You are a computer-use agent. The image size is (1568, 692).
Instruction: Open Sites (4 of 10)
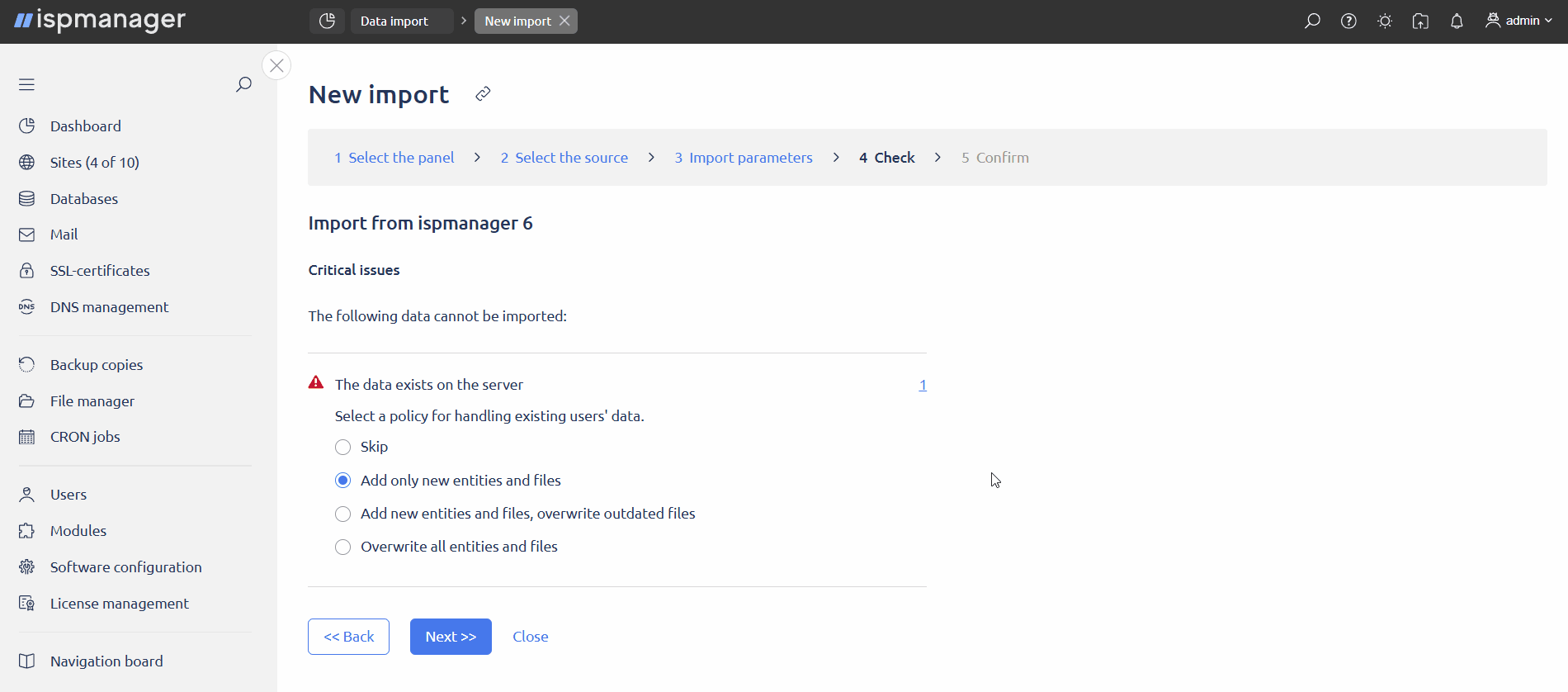[x=95, y=163]
